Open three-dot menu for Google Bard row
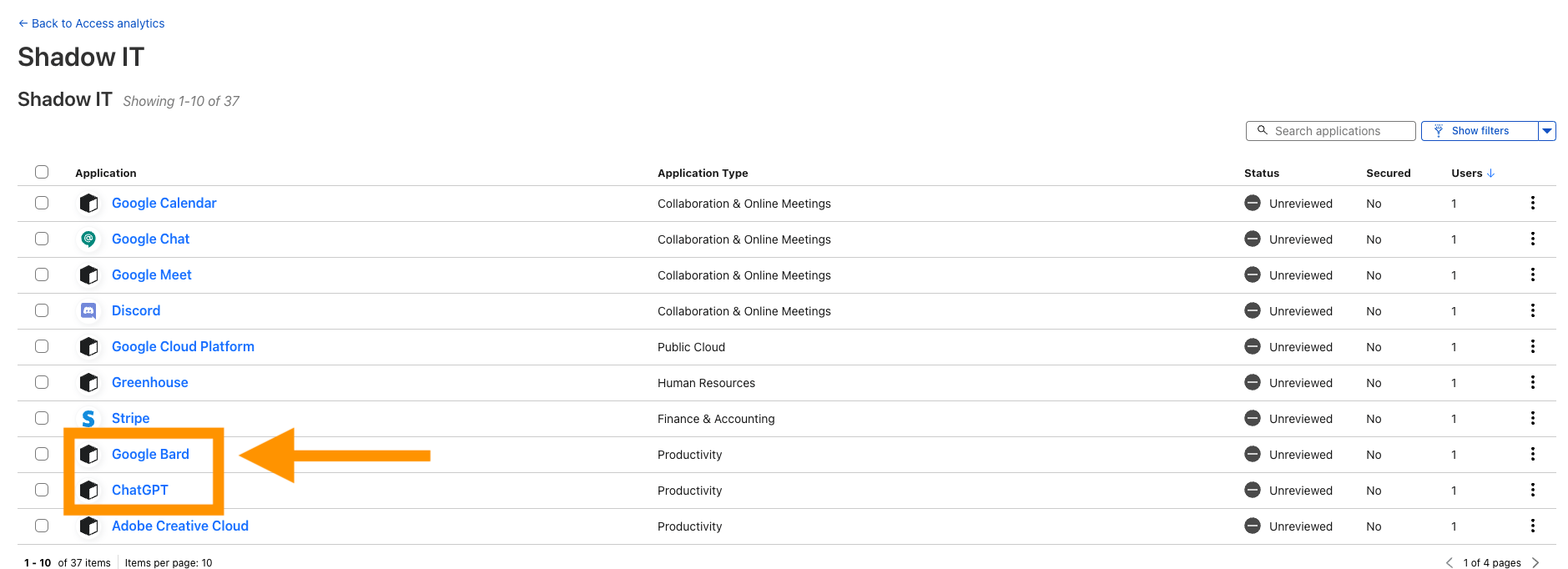This screenshot has height=569, width=1568. [1532, 454]
